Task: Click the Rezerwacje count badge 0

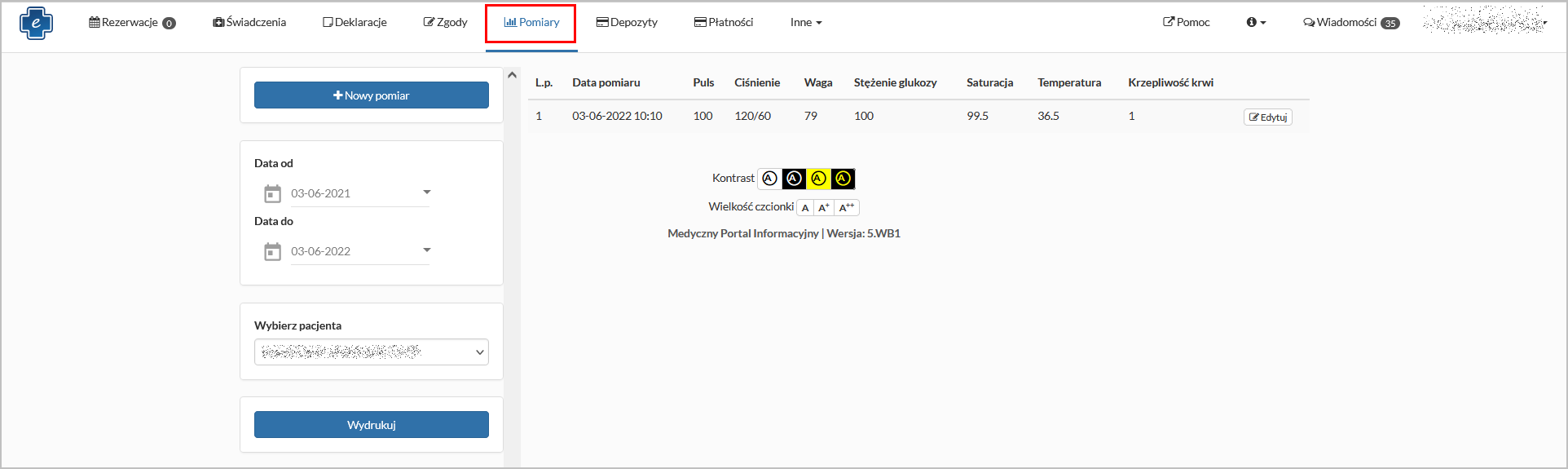Action: [x=169, y=24]
